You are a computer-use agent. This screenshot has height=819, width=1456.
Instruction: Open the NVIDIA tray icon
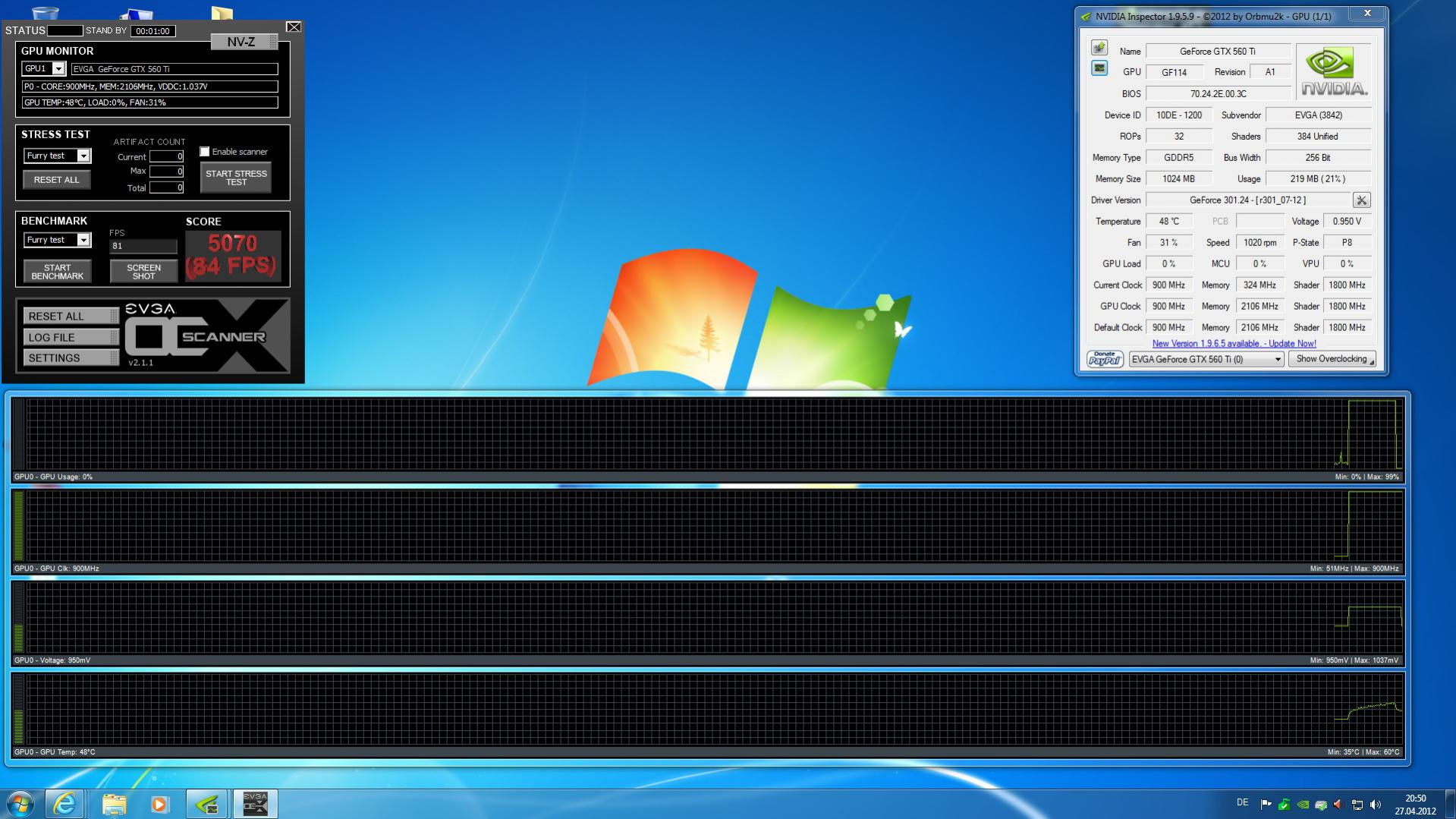(1303, 804)
